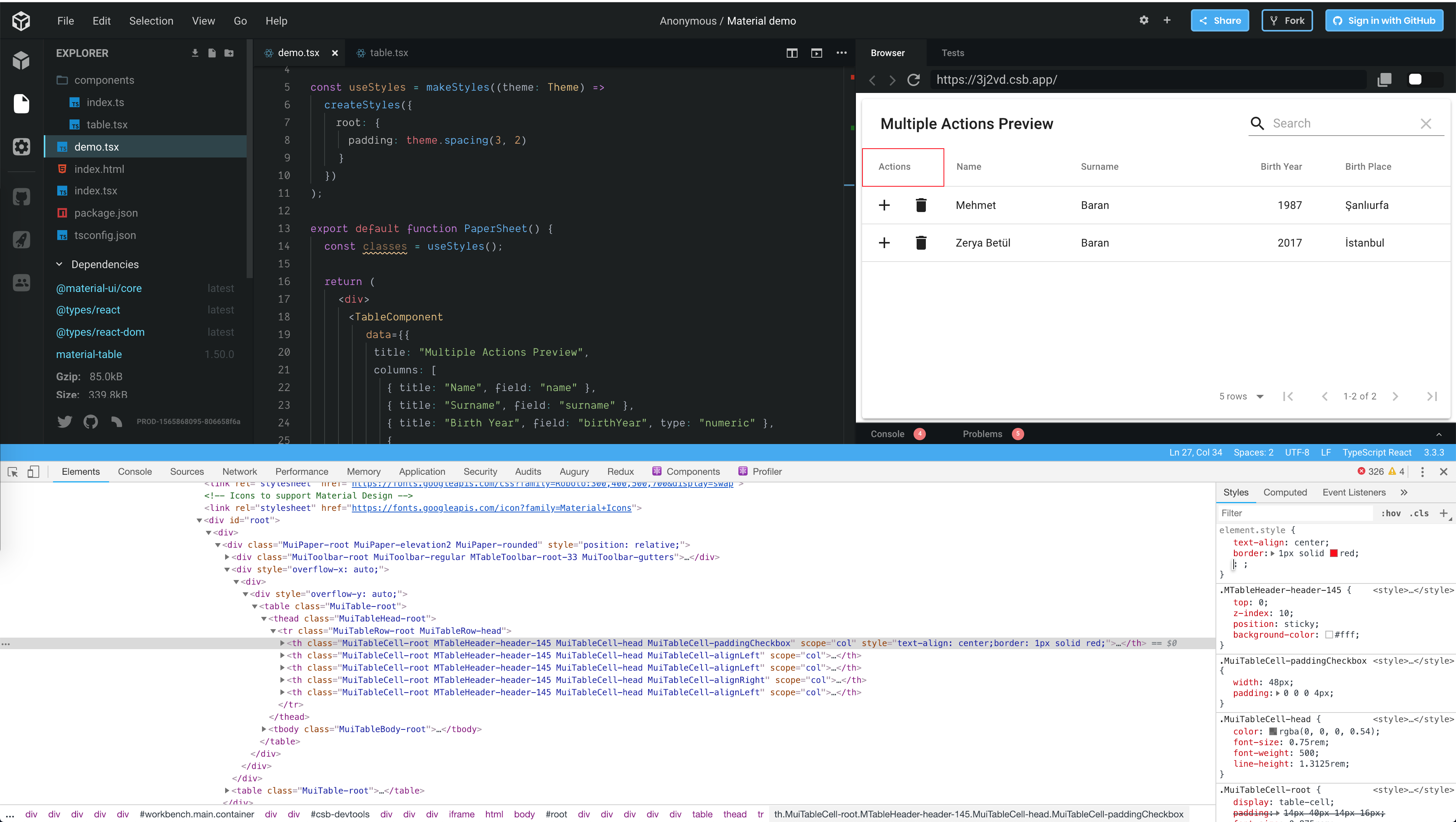Toggle the :hov pseudo-class state in Styles panel

pyautogui.click(x=1391, y=513)
